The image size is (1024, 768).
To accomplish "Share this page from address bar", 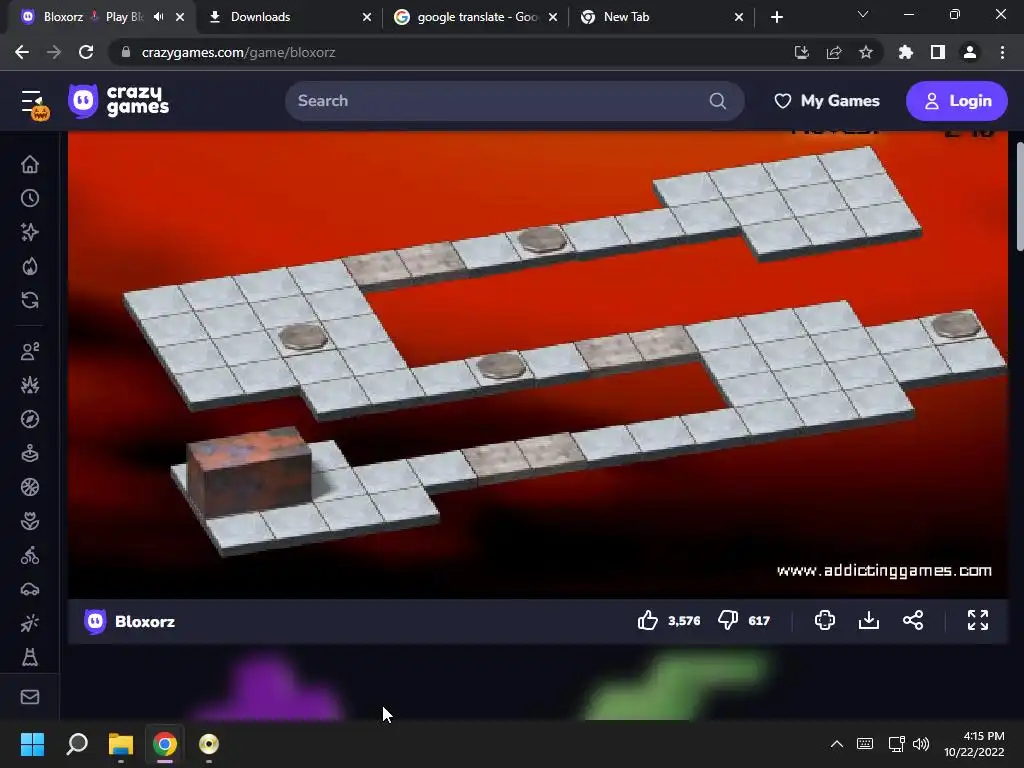I will [833, 52].
